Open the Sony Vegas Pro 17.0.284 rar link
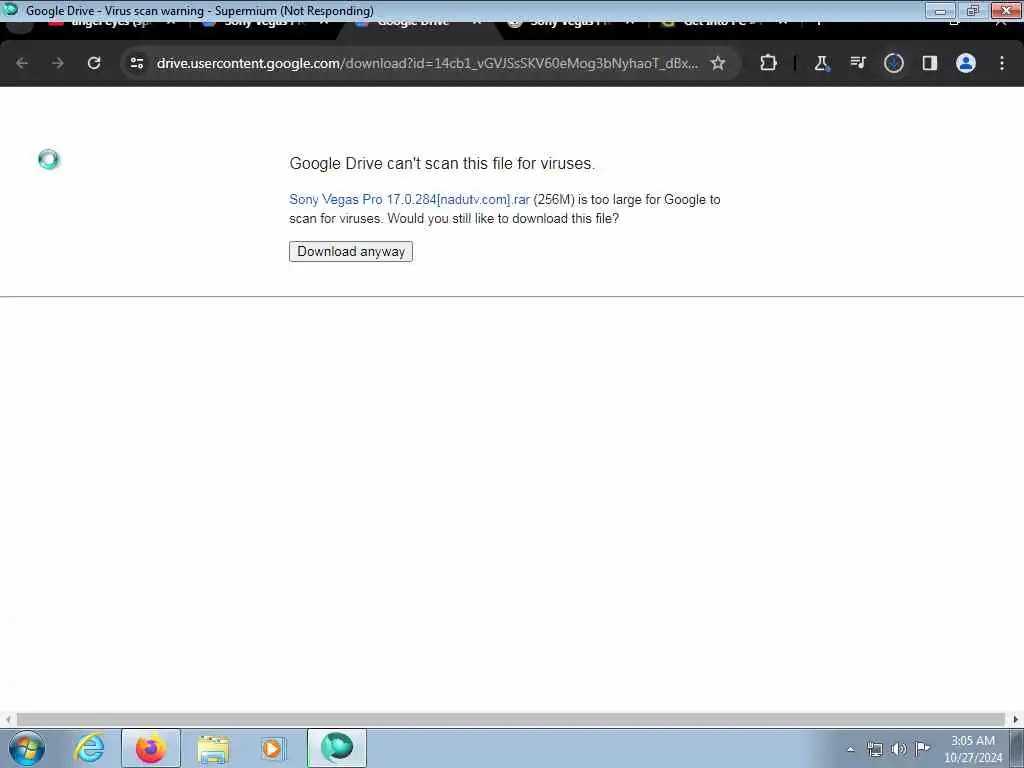1024x768 pixels. click(x=409, y=199)
